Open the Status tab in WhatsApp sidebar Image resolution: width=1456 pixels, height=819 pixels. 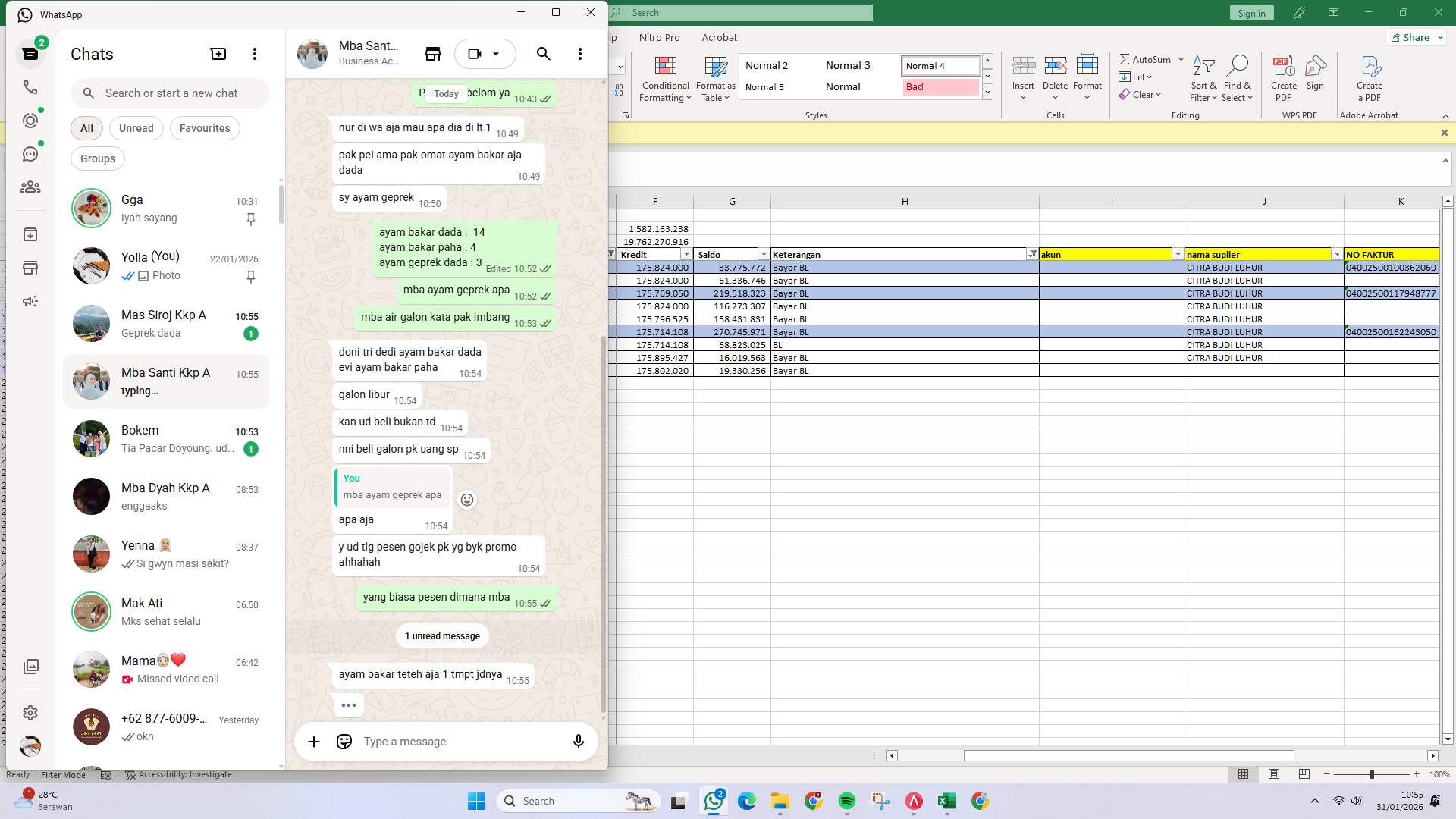click(30, 119)
